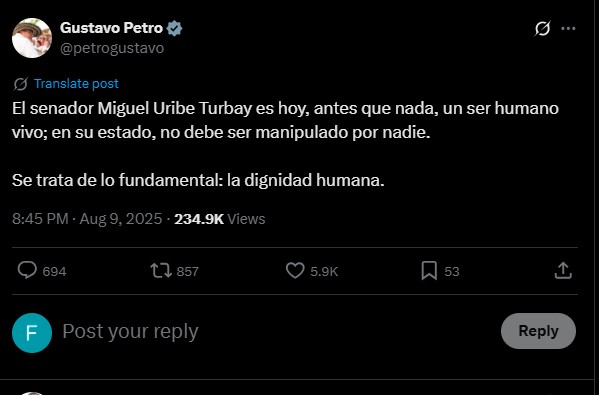
Task: Click the 5.9K likes count
Action: [x=324, y=271]
